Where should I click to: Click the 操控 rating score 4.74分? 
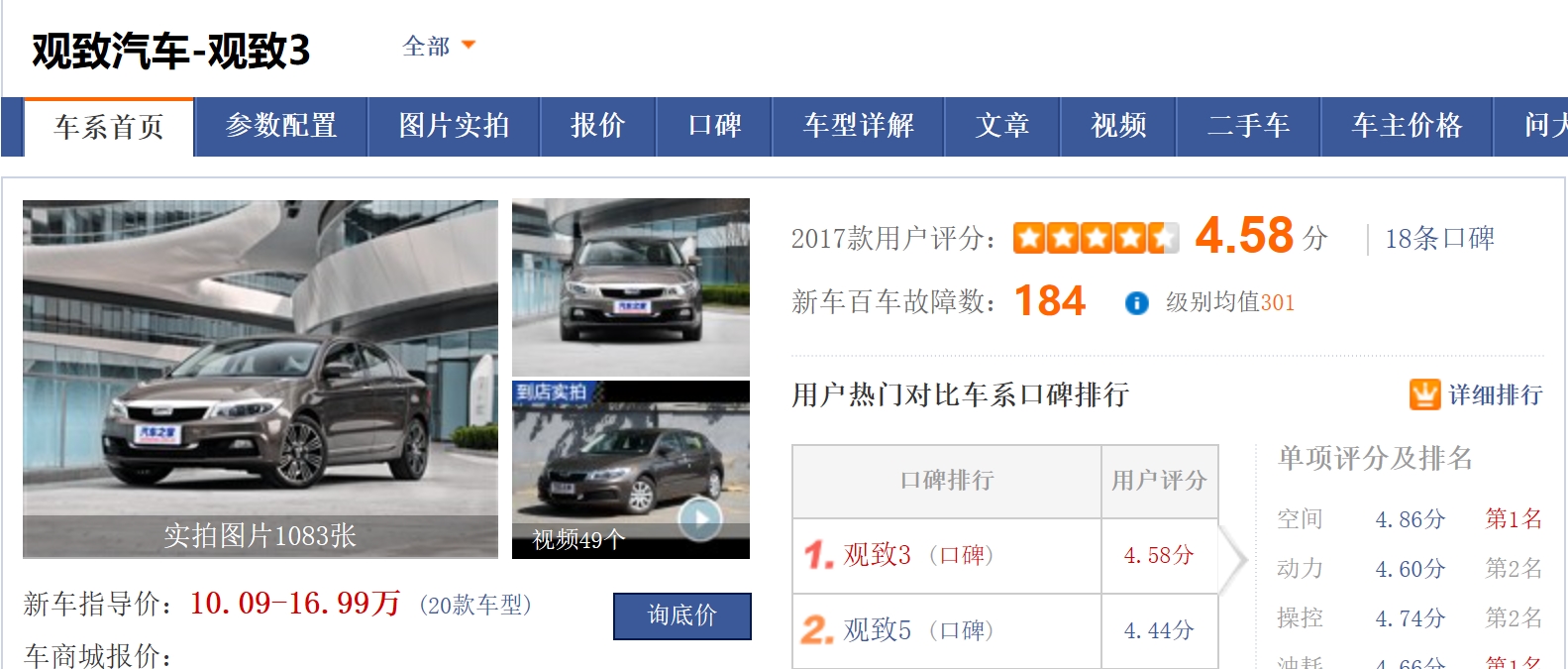[x=1411, y=618]
